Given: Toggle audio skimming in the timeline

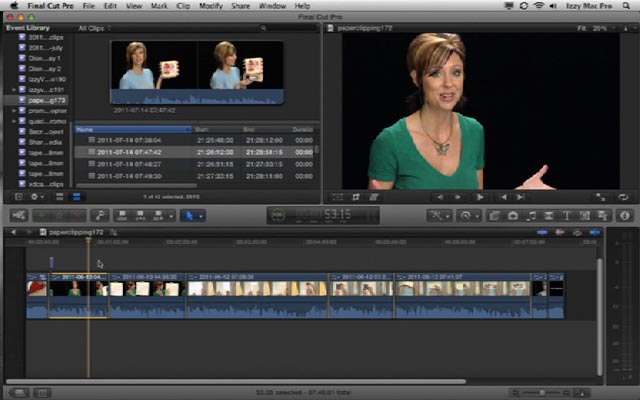Looking at the screenshot, I should (560, 232).
